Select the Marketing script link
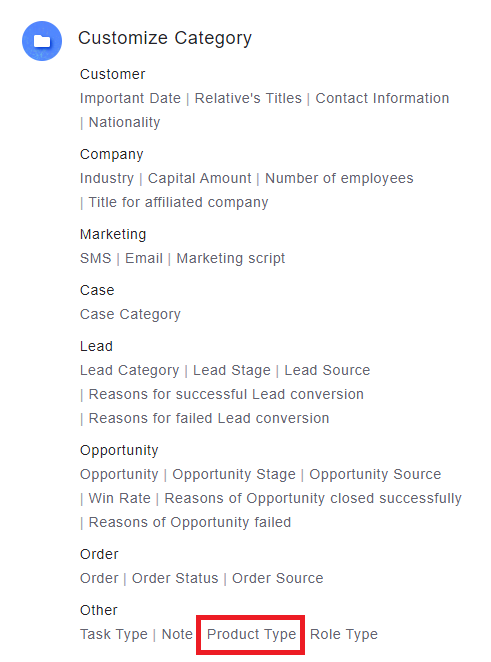491x662 pixels. pyautogui.click(x=231, y=258)
